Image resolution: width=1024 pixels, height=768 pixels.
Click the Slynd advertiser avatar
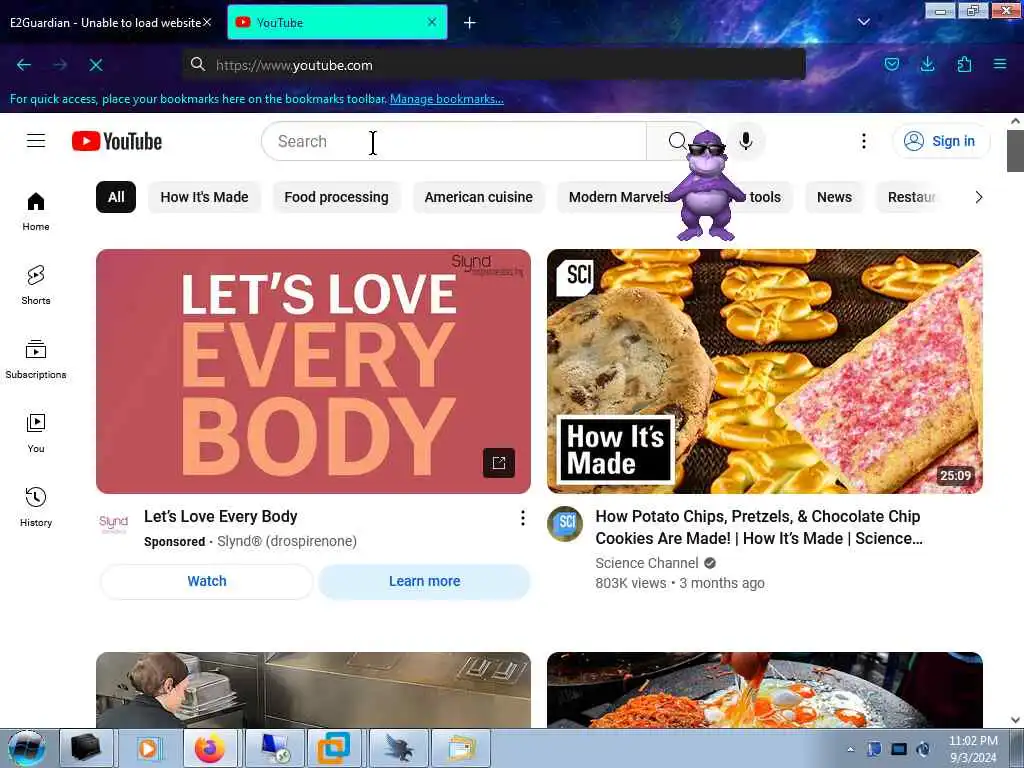(114, 524)
